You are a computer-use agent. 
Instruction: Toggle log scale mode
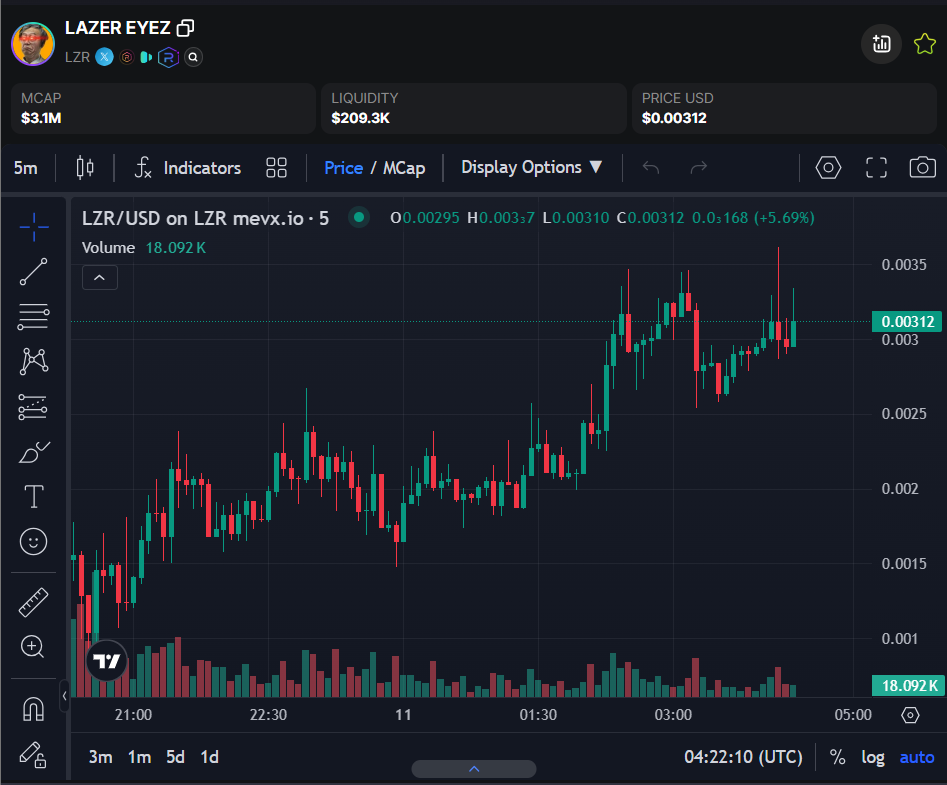[x=873, y=757]
